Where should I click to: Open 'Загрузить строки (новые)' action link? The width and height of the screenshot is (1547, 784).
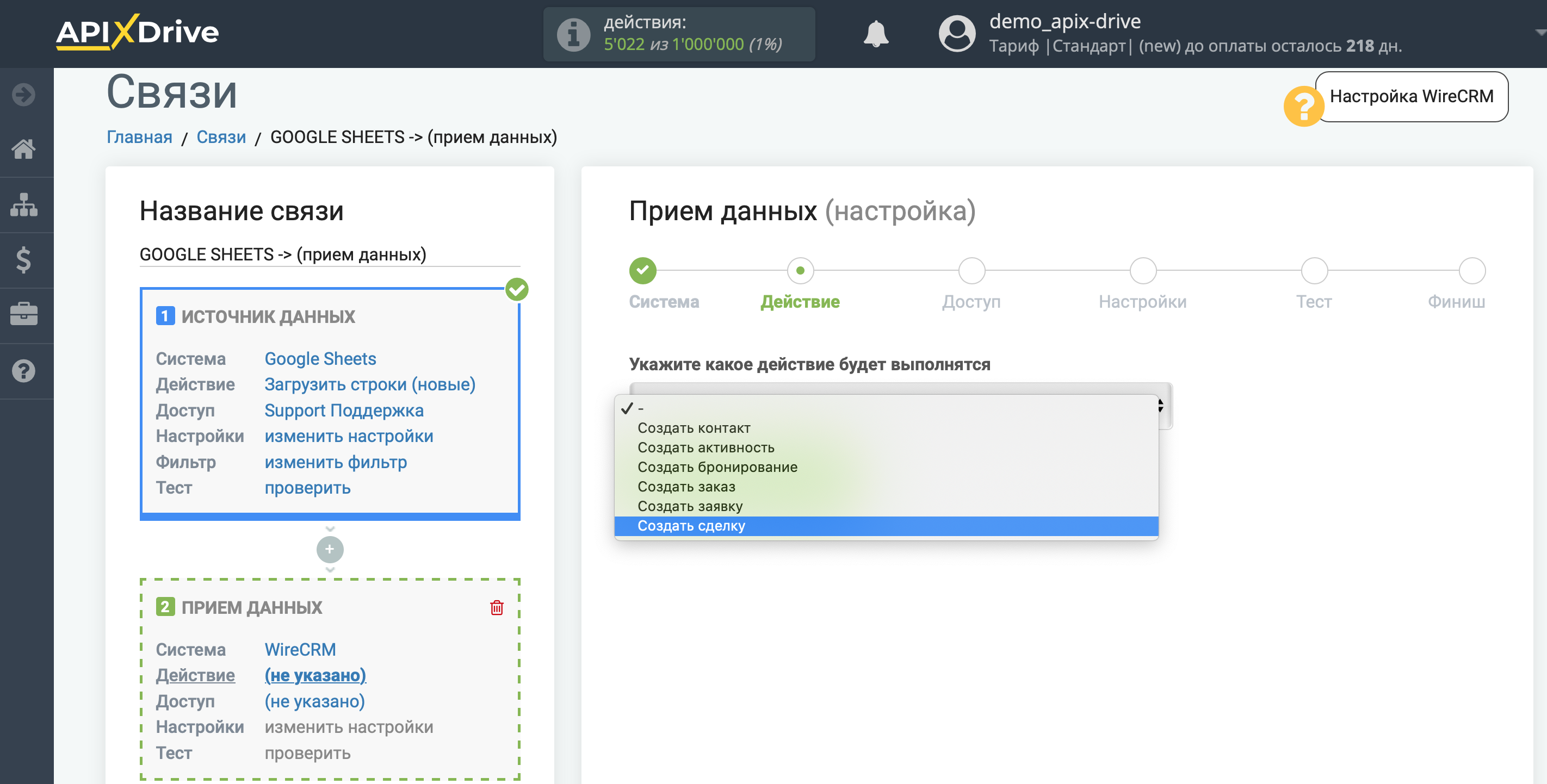370,384
